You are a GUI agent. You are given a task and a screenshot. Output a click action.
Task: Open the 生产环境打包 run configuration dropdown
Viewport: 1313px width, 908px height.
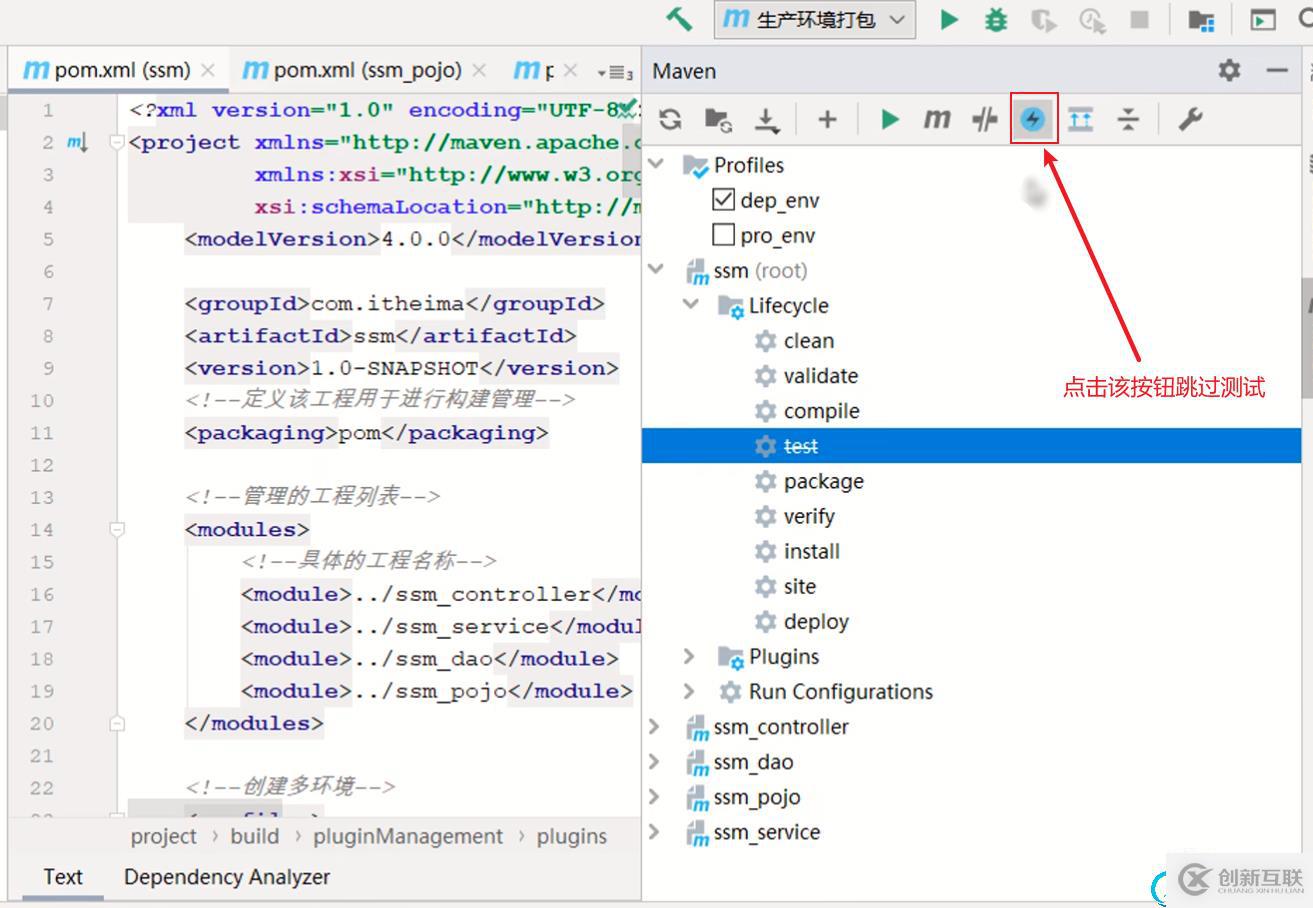coord(815,19)
